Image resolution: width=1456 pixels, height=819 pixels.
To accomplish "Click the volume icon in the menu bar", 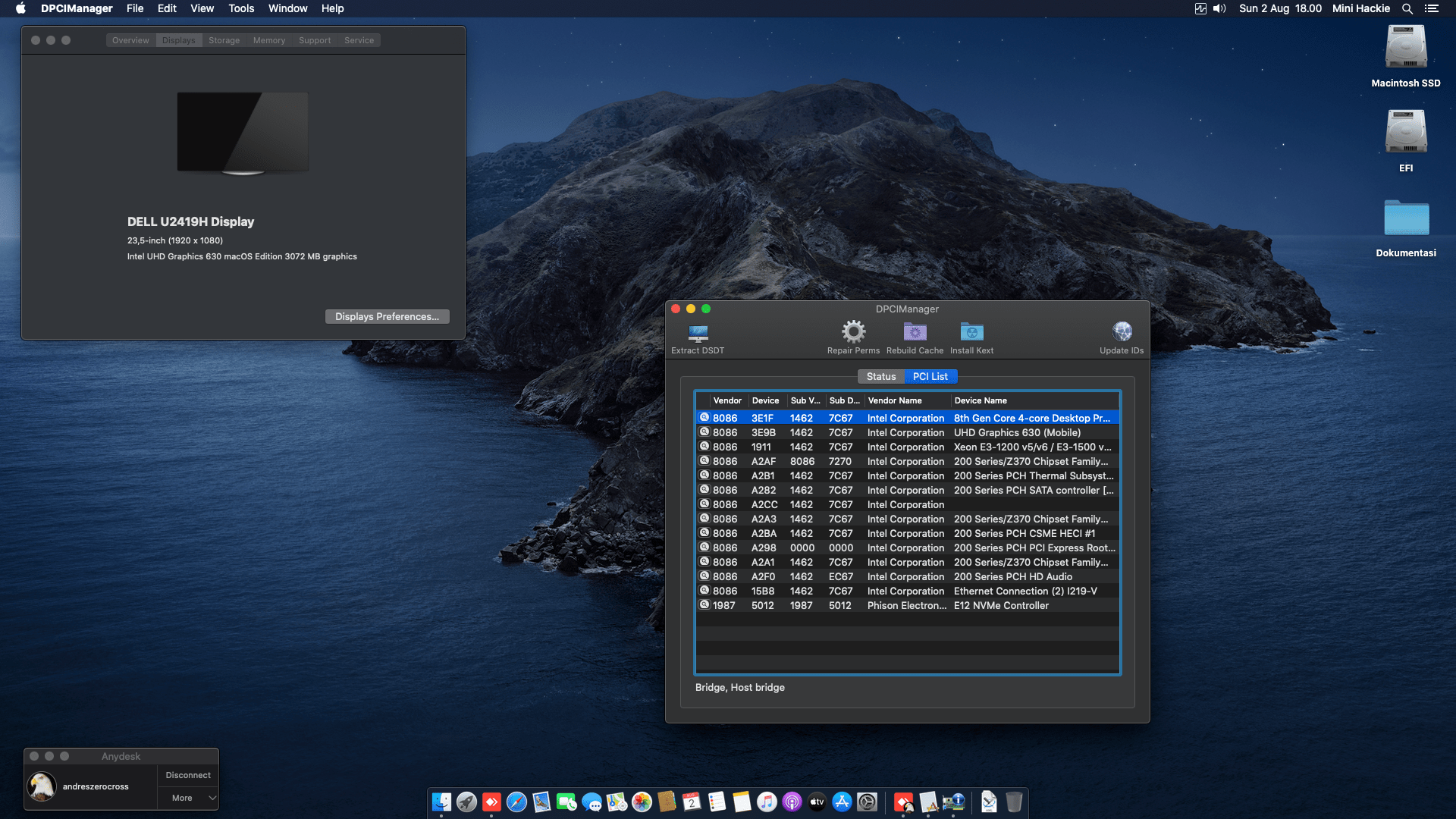I will coord(1219,8).
